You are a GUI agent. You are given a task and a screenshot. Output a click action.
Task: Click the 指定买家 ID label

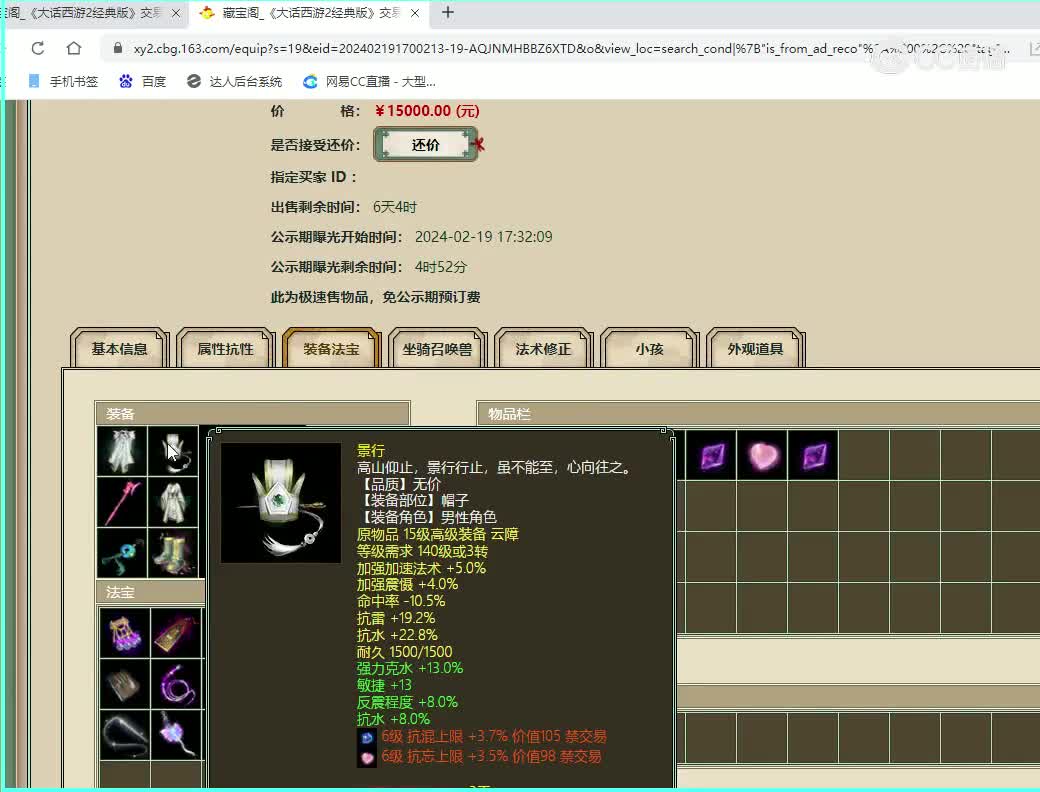click(314, 177)
